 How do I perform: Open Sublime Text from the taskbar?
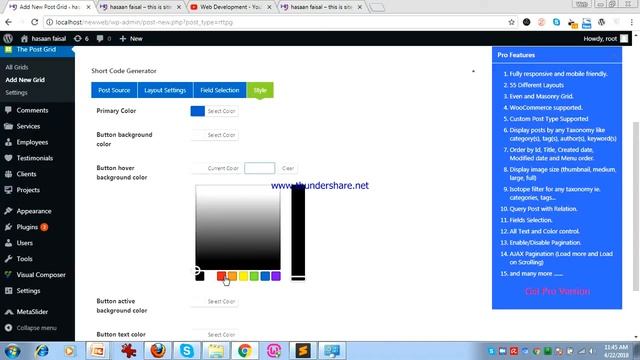coord(303,351)
